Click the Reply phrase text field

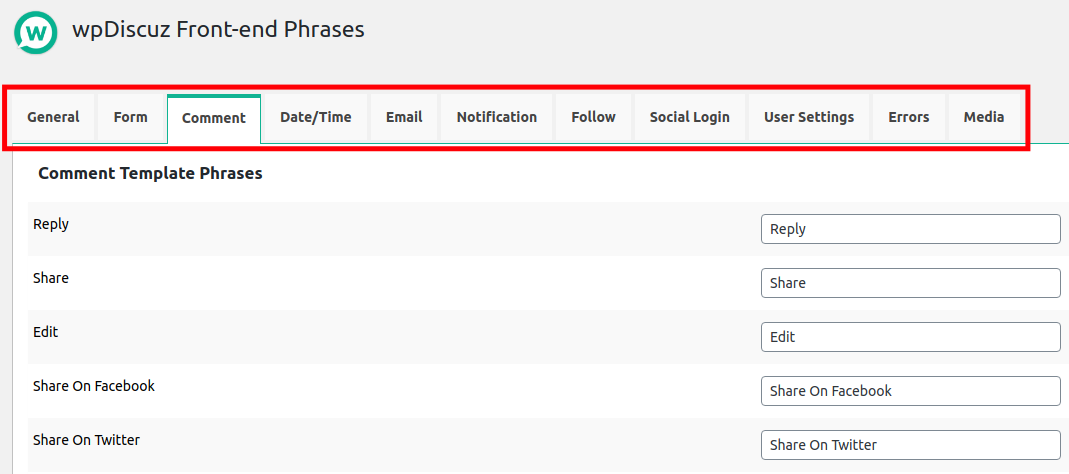pos(910,229)
